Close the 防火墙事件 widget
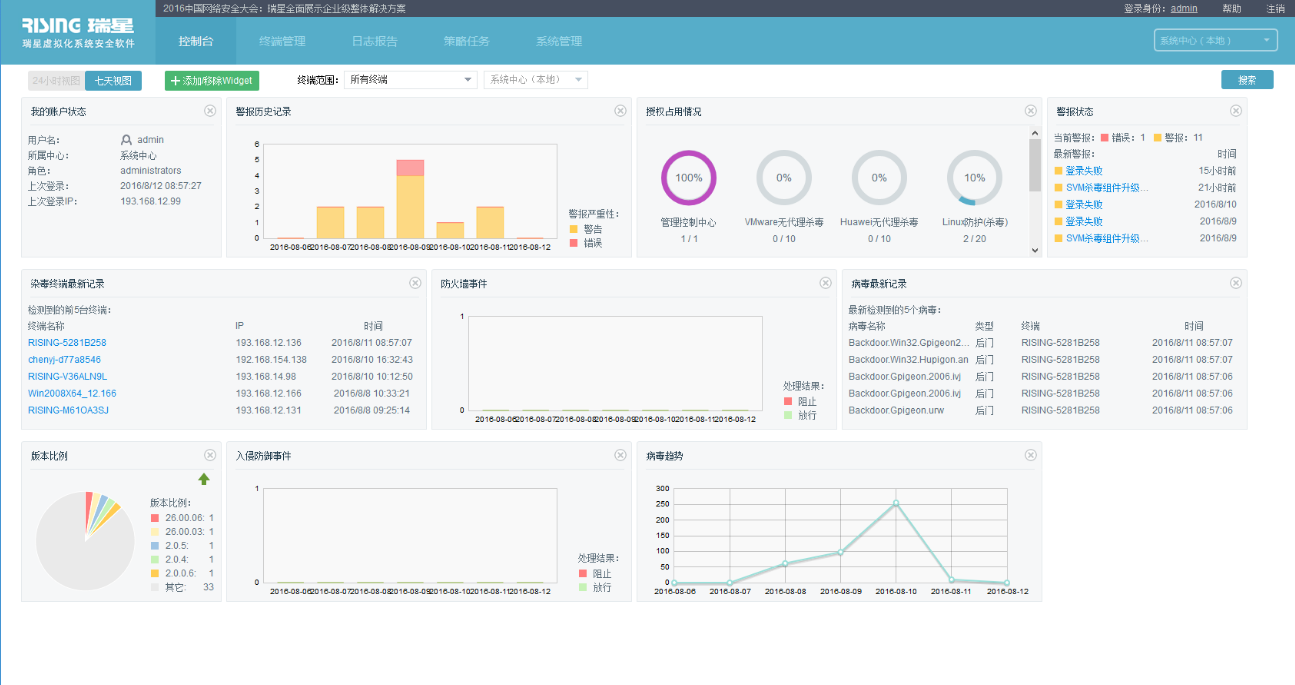Image resolution: width=1295 pixels, height=685 pixels. pyautogui.click(x=825, y=283)
